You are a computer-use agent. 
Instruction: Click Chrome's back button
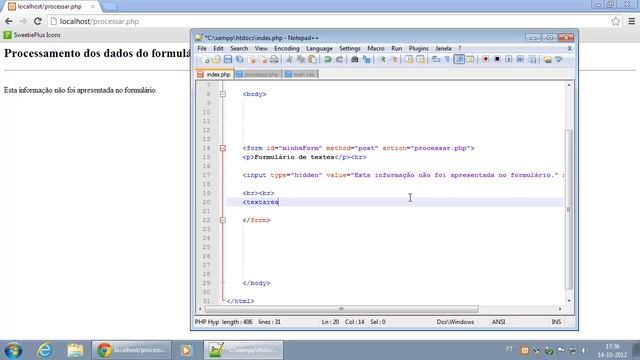click(x=9, y=21)
